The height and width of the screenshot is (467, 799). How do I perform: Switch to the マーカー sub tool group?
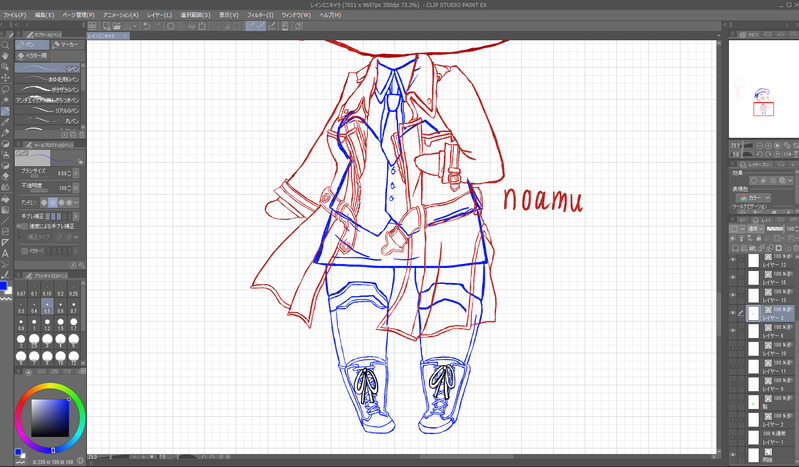pos(65,45)
